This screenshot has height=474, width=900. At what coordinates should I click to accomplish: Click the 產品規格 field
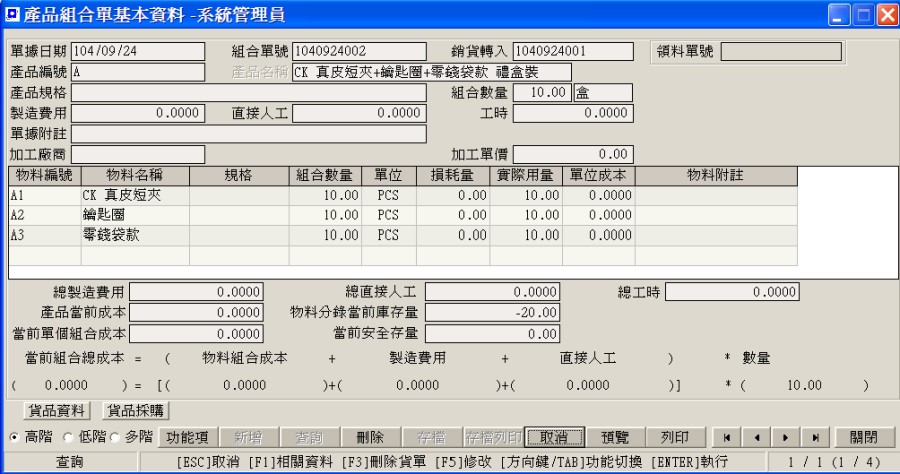pyautogui.click(x=249, y=93)
